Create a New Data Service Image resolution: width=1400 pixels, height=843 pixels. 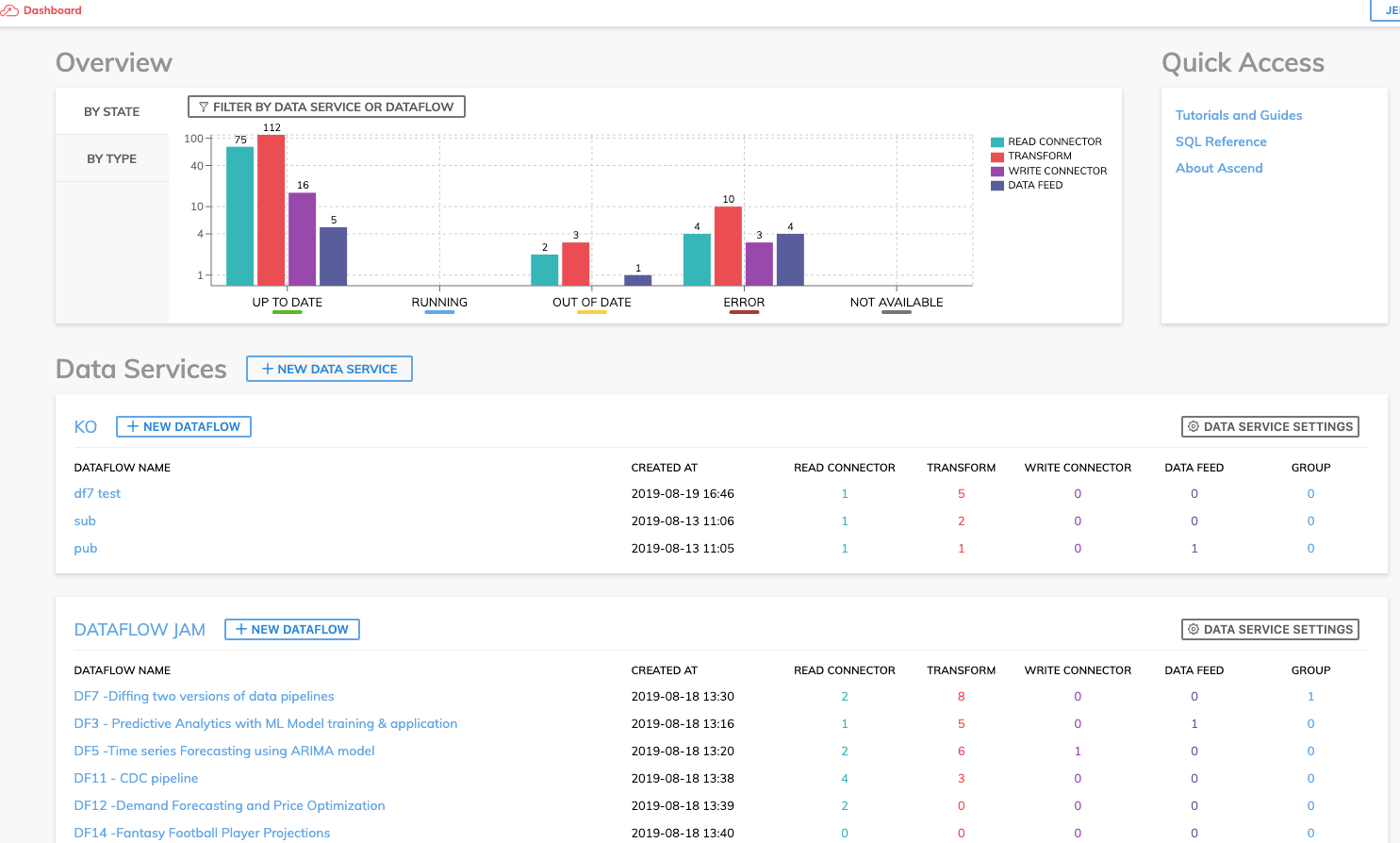click(329, 370)
